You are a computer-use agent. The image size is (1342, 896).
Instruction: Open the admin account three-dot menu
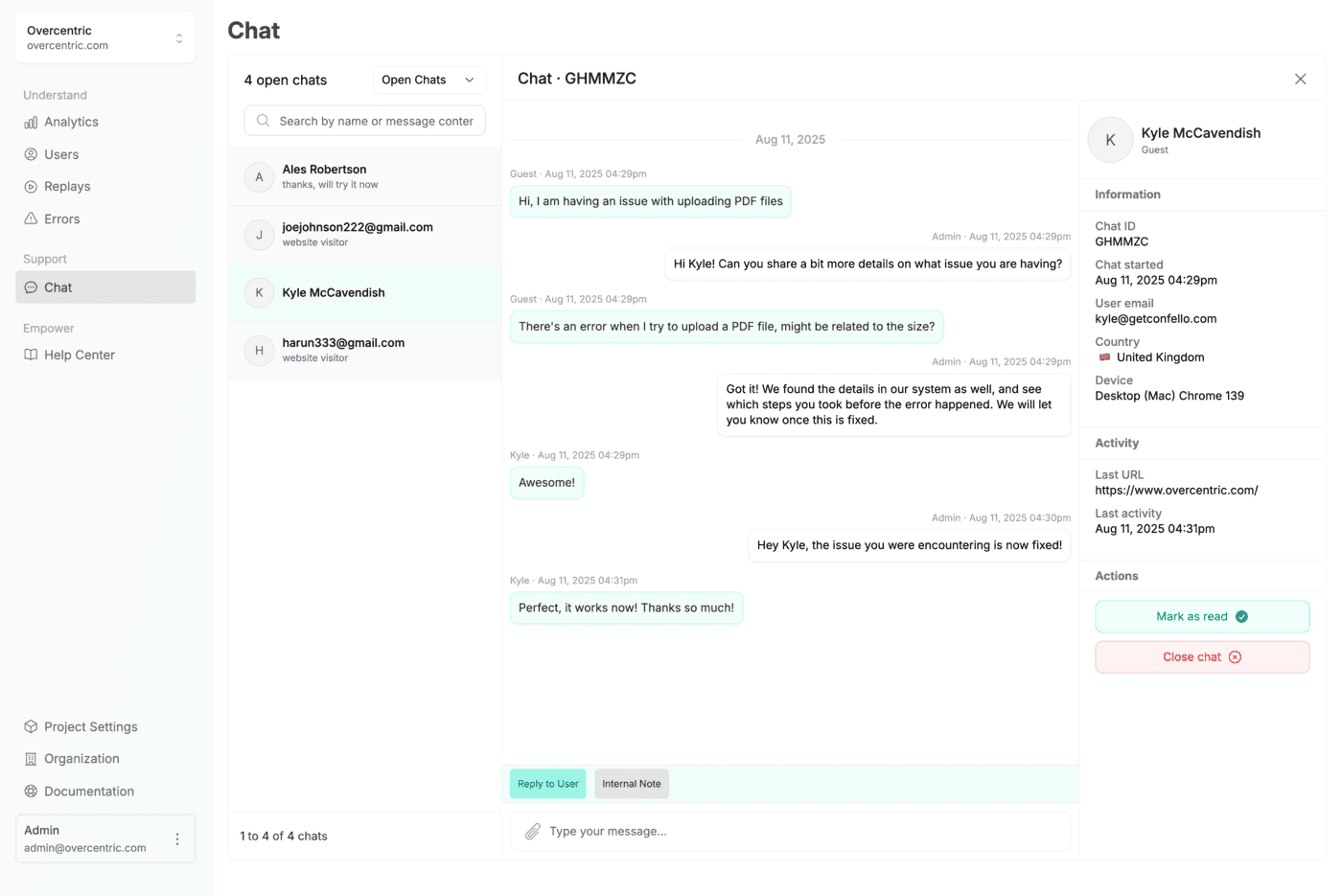tap(177, 839)
